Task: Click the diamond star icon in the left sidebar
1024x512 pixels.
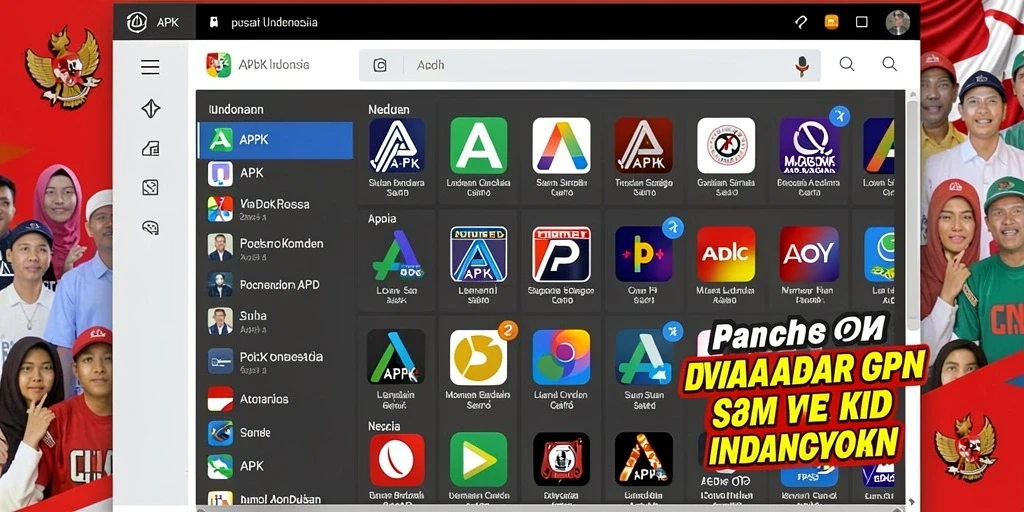Action: (151, 108)
